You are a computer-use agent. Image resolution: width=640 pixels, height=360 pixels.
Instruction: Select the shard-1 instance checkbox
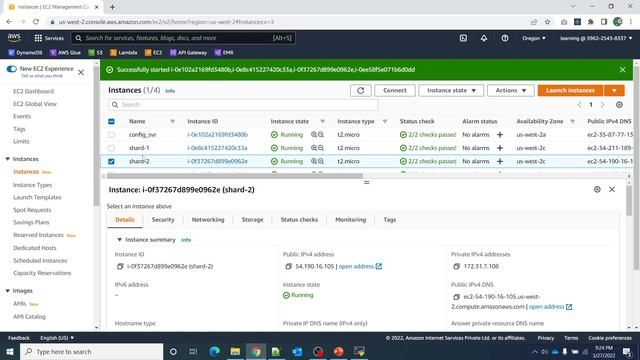click(111, 148)
